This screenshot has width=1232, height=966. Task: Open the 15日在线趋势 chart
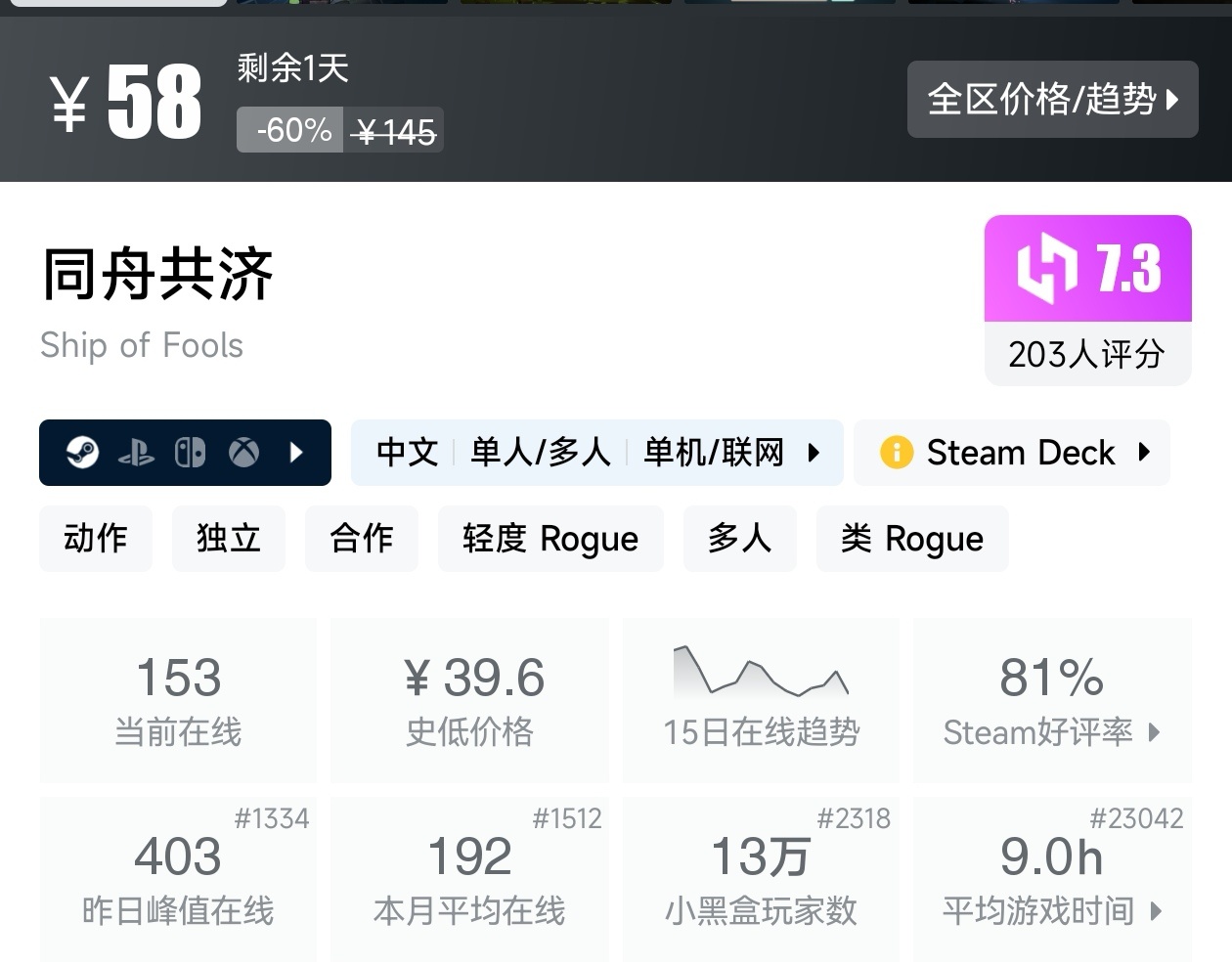click(x=762, y=700)
